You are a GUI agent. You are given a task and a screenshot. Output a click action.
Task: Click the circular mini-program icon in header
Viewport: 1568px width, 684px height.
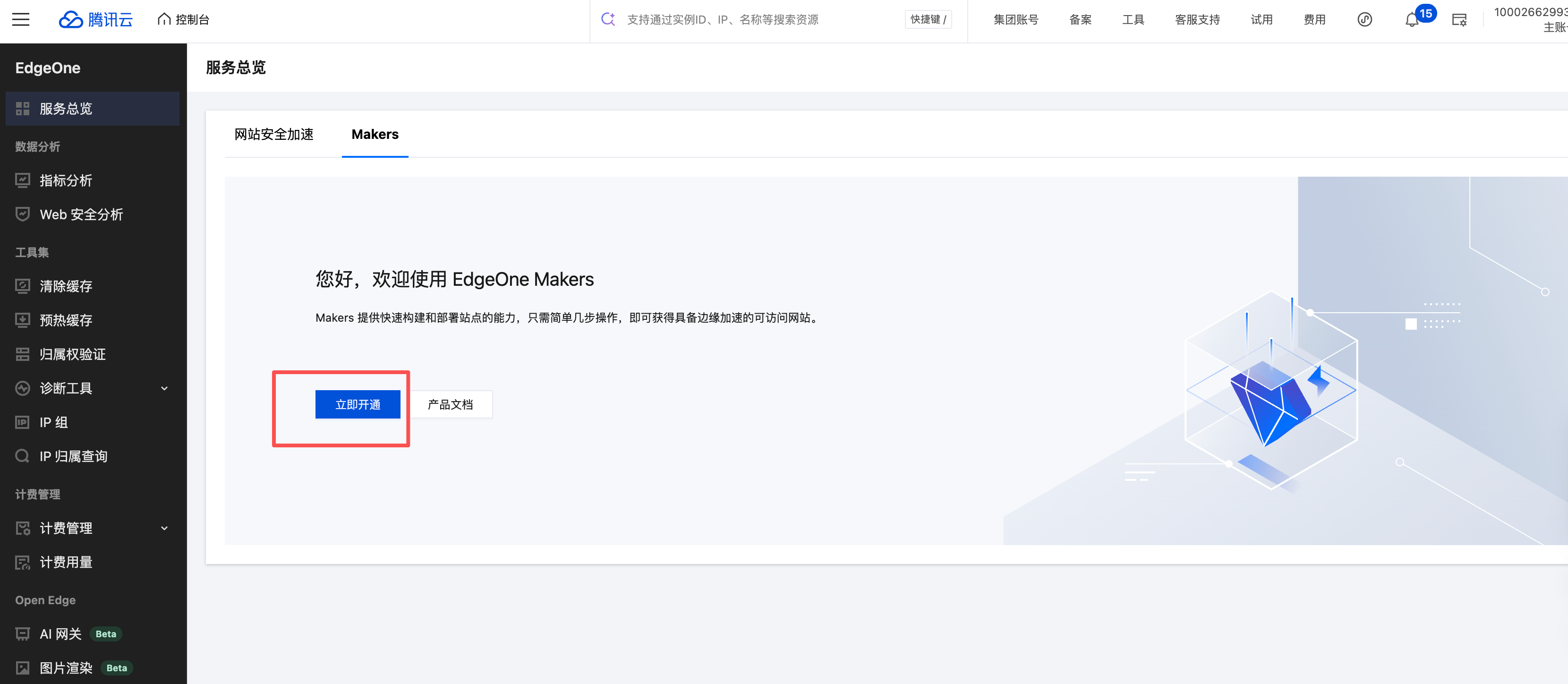pyautogui.click(x=1365, y=19)
